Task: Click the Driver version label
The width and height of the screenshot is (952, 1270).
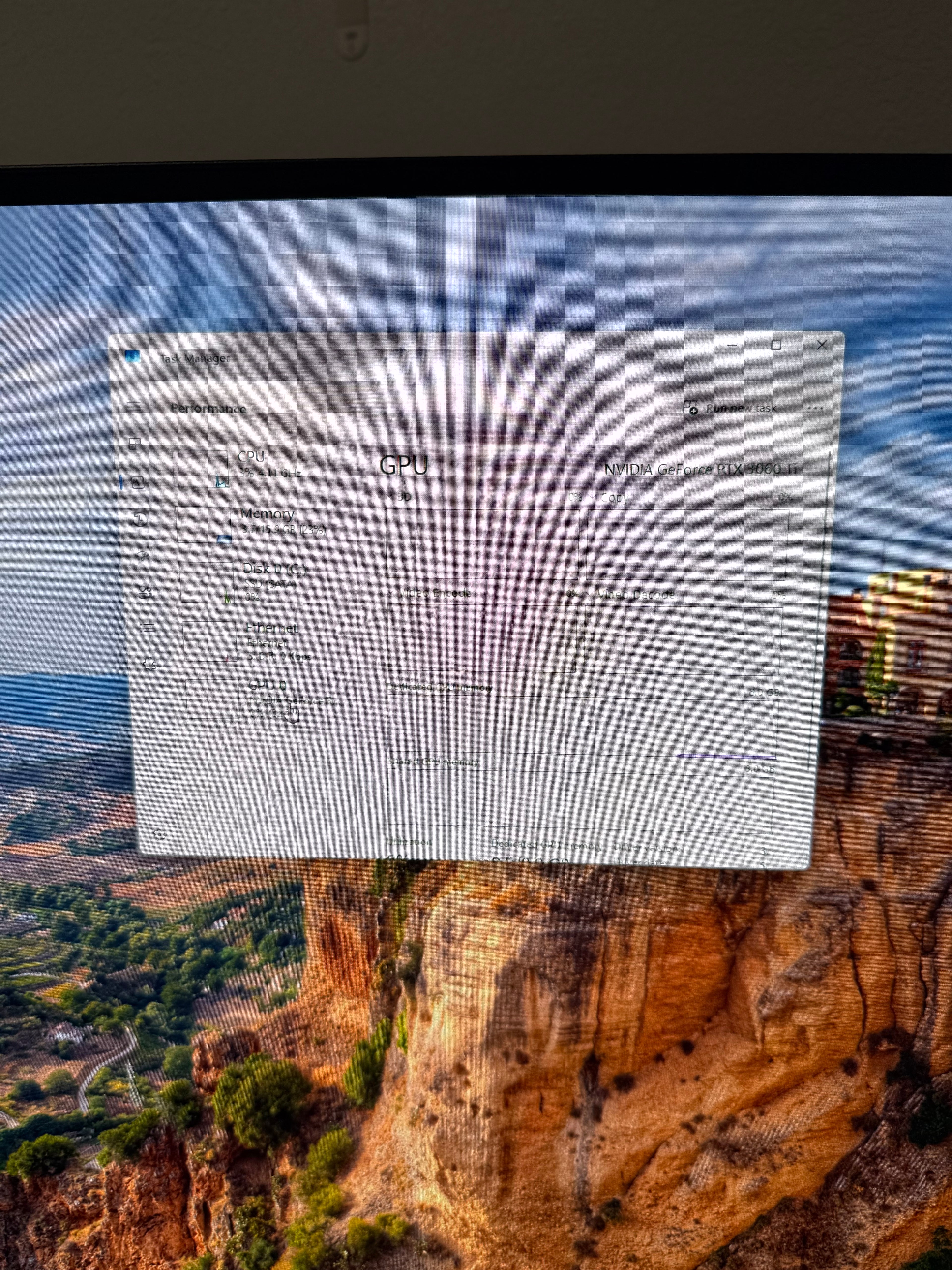Action: tap(647, 848)
